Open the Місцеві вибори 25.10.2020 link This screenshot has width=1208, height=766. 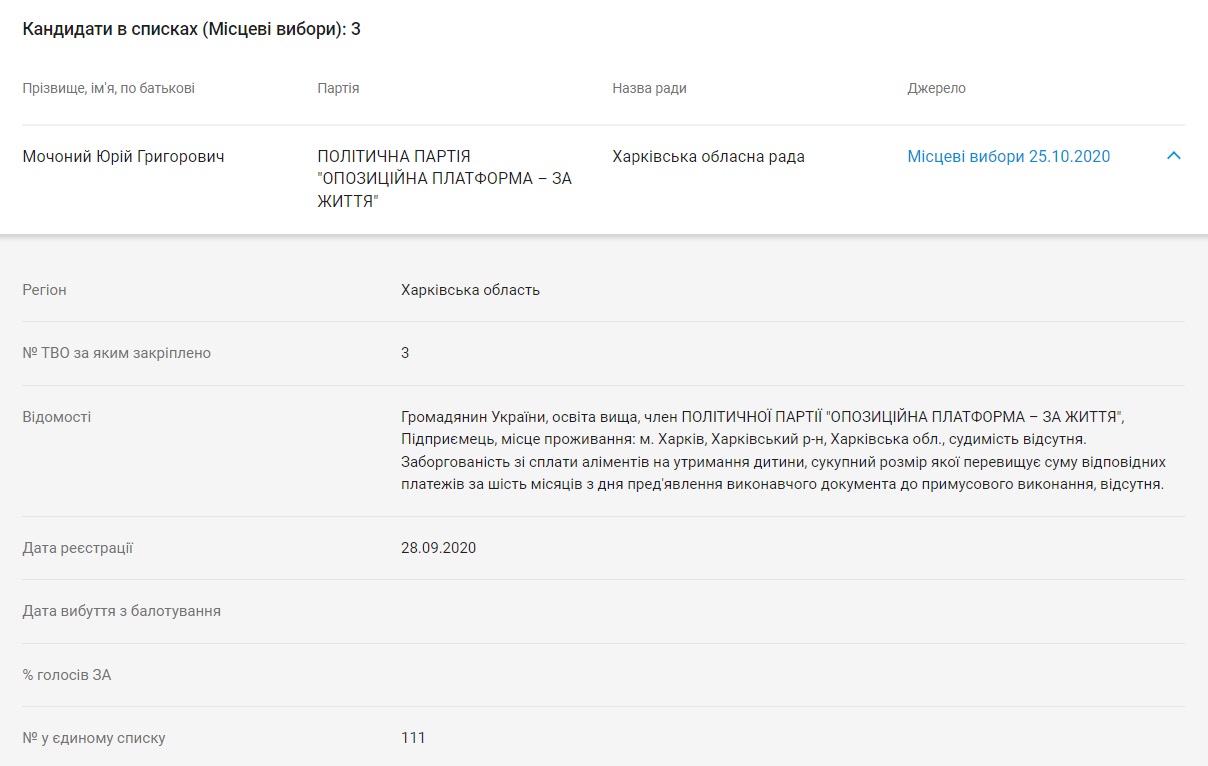[x=1008, y=157]
